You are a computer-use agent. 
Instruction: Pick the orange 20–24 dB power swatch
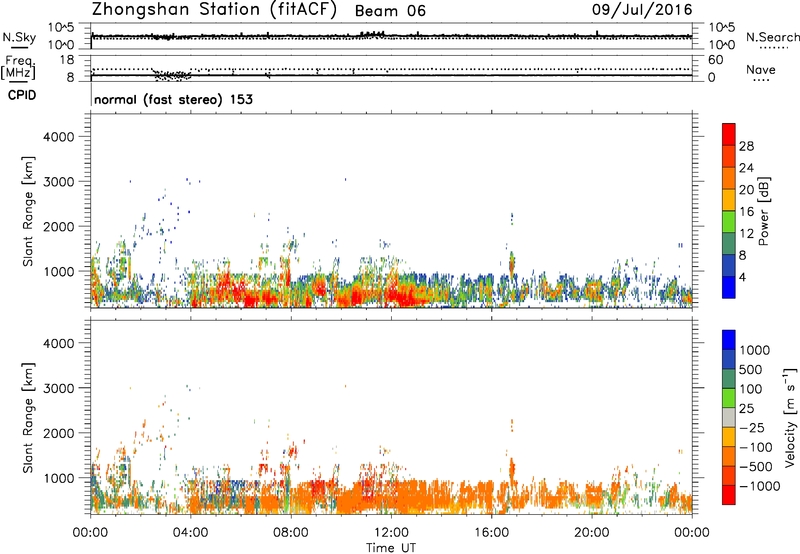tap(729, 178)
